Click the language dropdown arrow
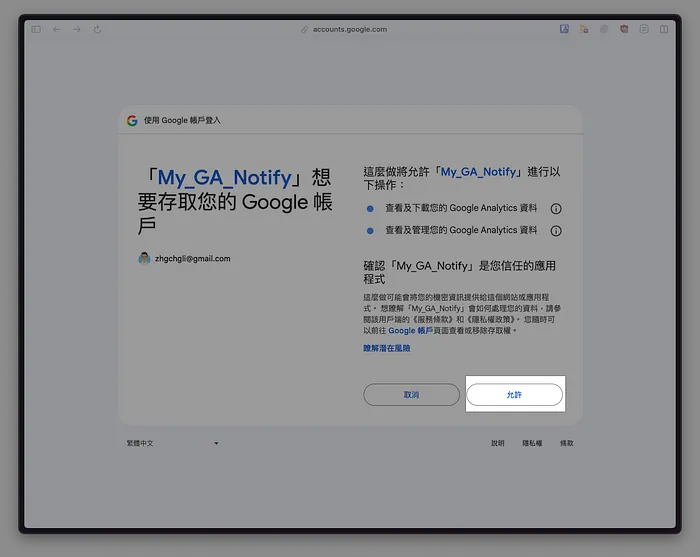The height and width of the screenshot is (557, 700). coord(216,443)
